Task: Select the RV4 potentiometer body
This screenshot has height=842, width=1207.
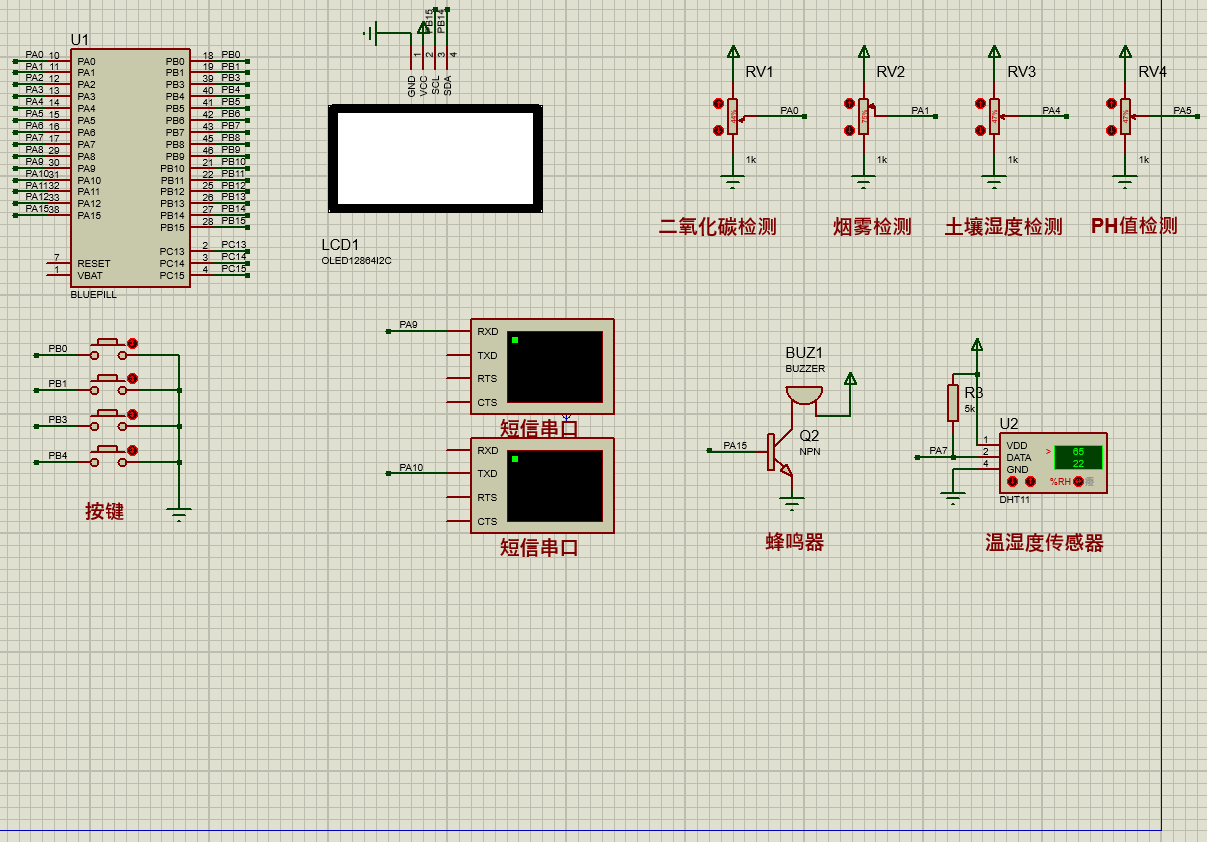Action: tap(1126, 116)
